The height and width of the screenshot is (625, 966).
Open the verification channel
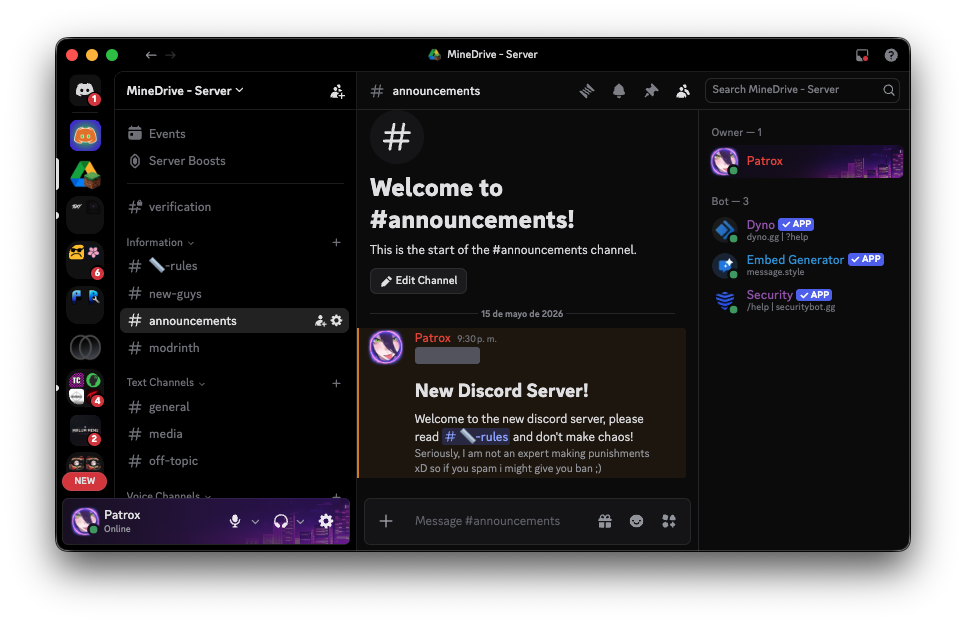(x=234, y=207)
